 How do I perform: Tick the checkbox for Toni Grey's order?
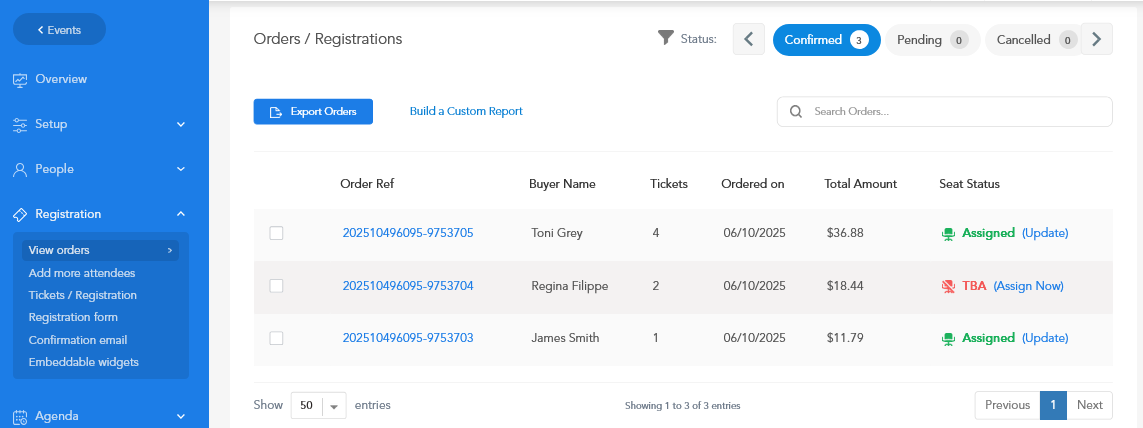(x=277, y=233)
